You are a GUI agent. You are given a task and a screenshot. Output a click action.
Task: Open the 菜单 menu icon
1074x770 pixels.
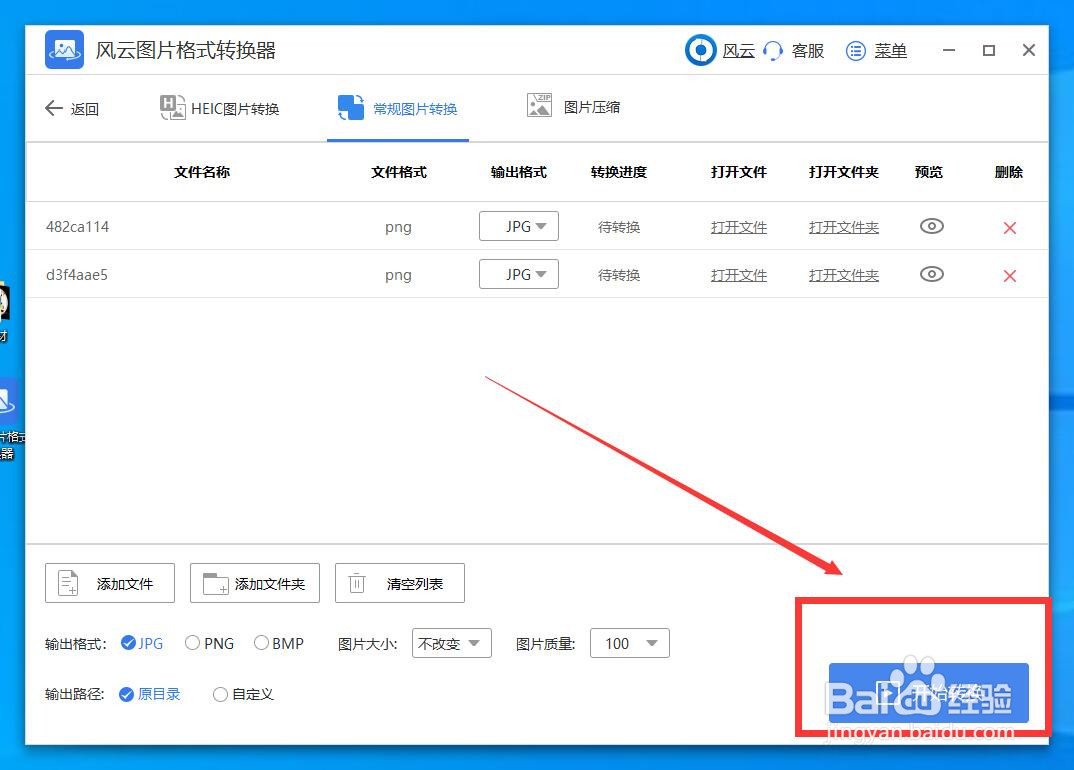pos(856,50)
